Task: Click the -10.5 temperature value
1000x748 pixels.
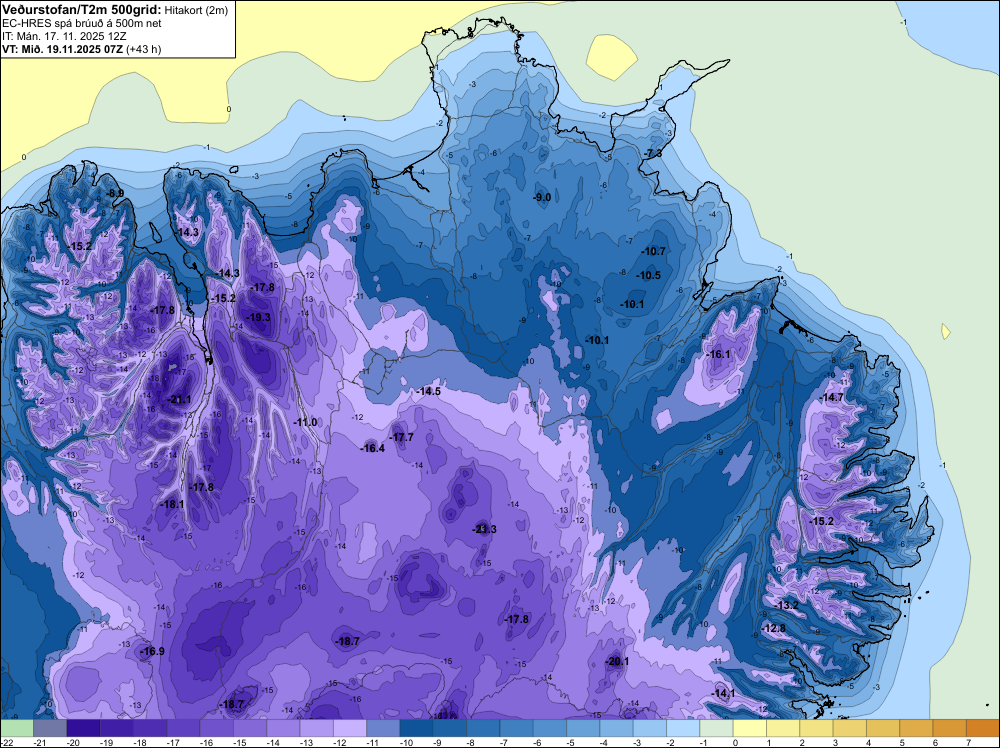Action: 649,275
